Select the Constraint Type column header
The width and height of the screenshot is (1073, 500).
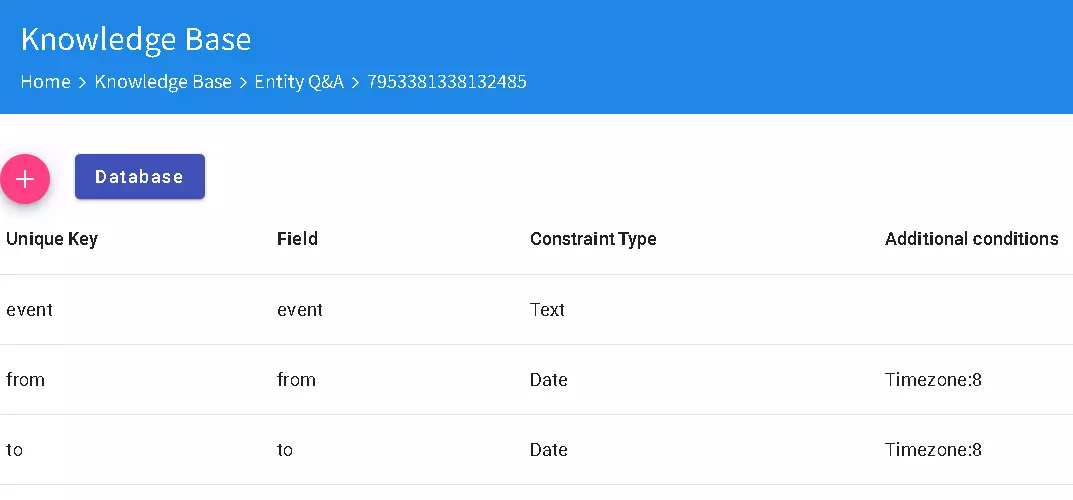(x=593, y=239)
